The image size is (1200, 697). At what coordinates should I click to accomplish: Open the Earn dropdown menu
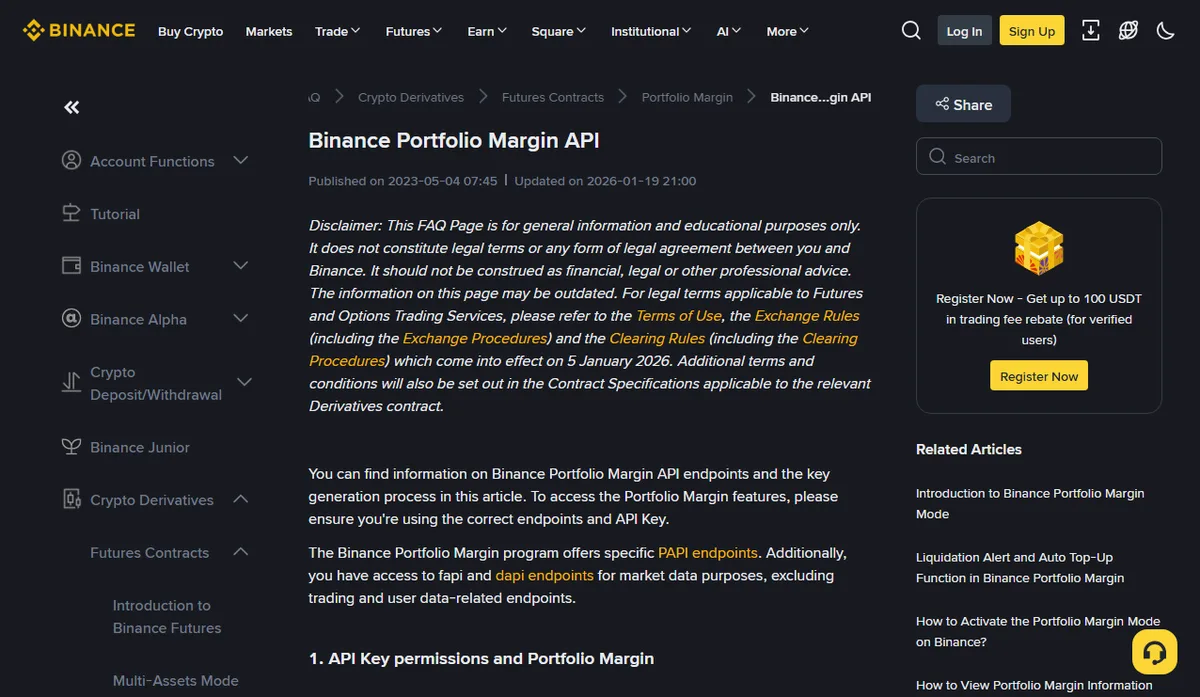487,31
